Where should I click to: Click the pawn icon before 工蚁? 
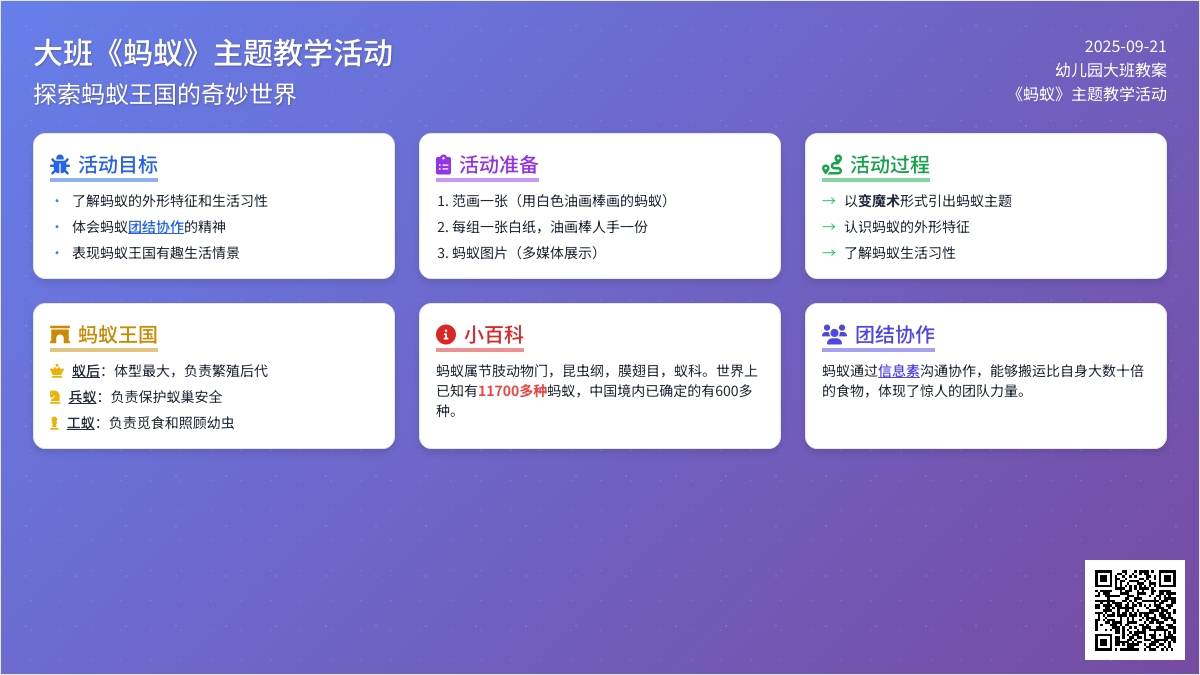[54, 423]
